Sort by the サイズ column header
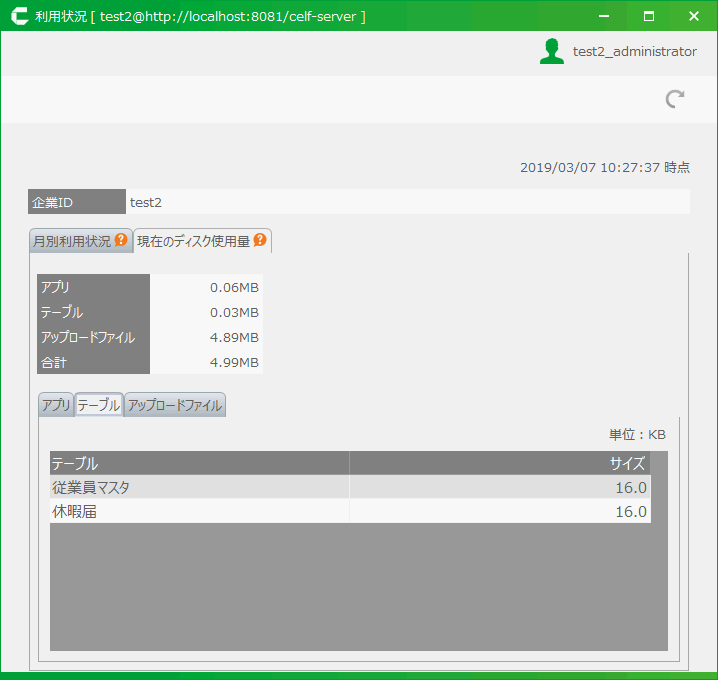Screen dimensions: 718x680 click(500, 463)
